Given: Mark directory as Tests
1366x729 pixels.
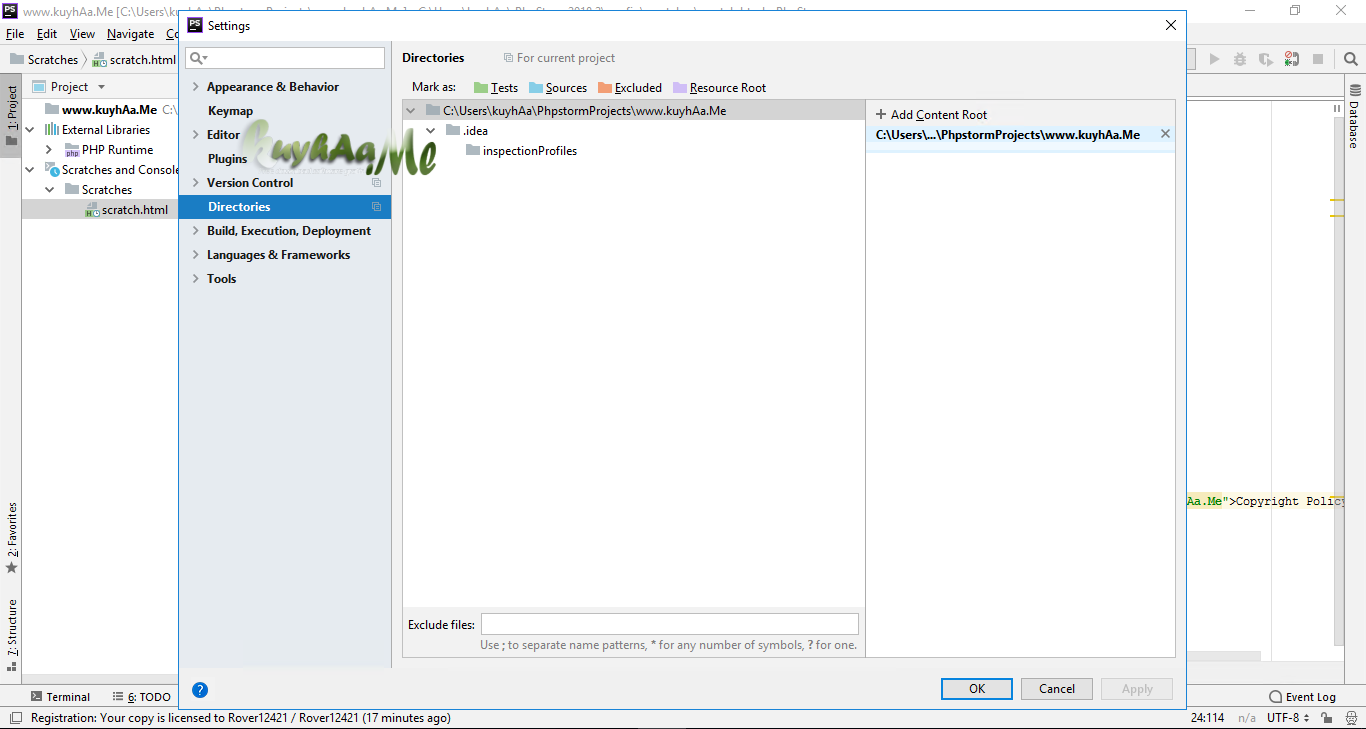Looking at the screenshot, I should click(x=496, y=88).
